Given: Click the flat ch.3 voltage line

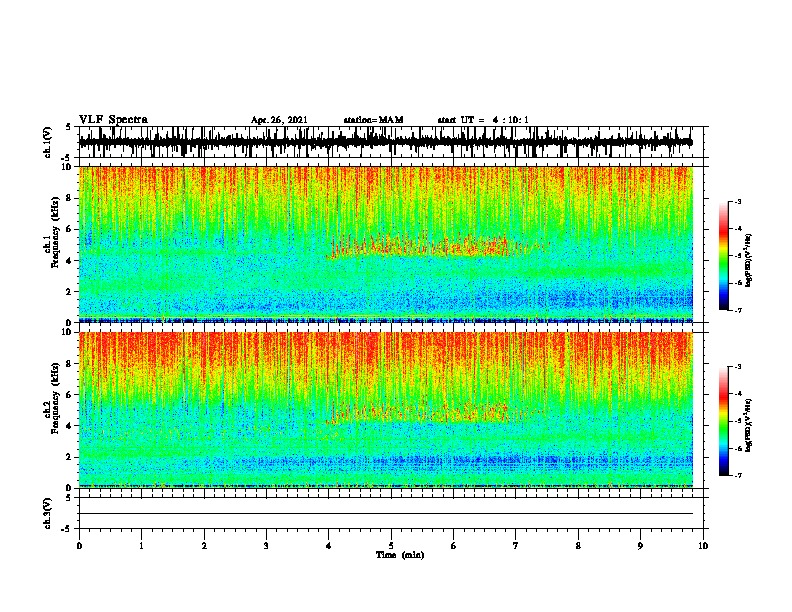Looking at the screenshot, I should point(385,514).
